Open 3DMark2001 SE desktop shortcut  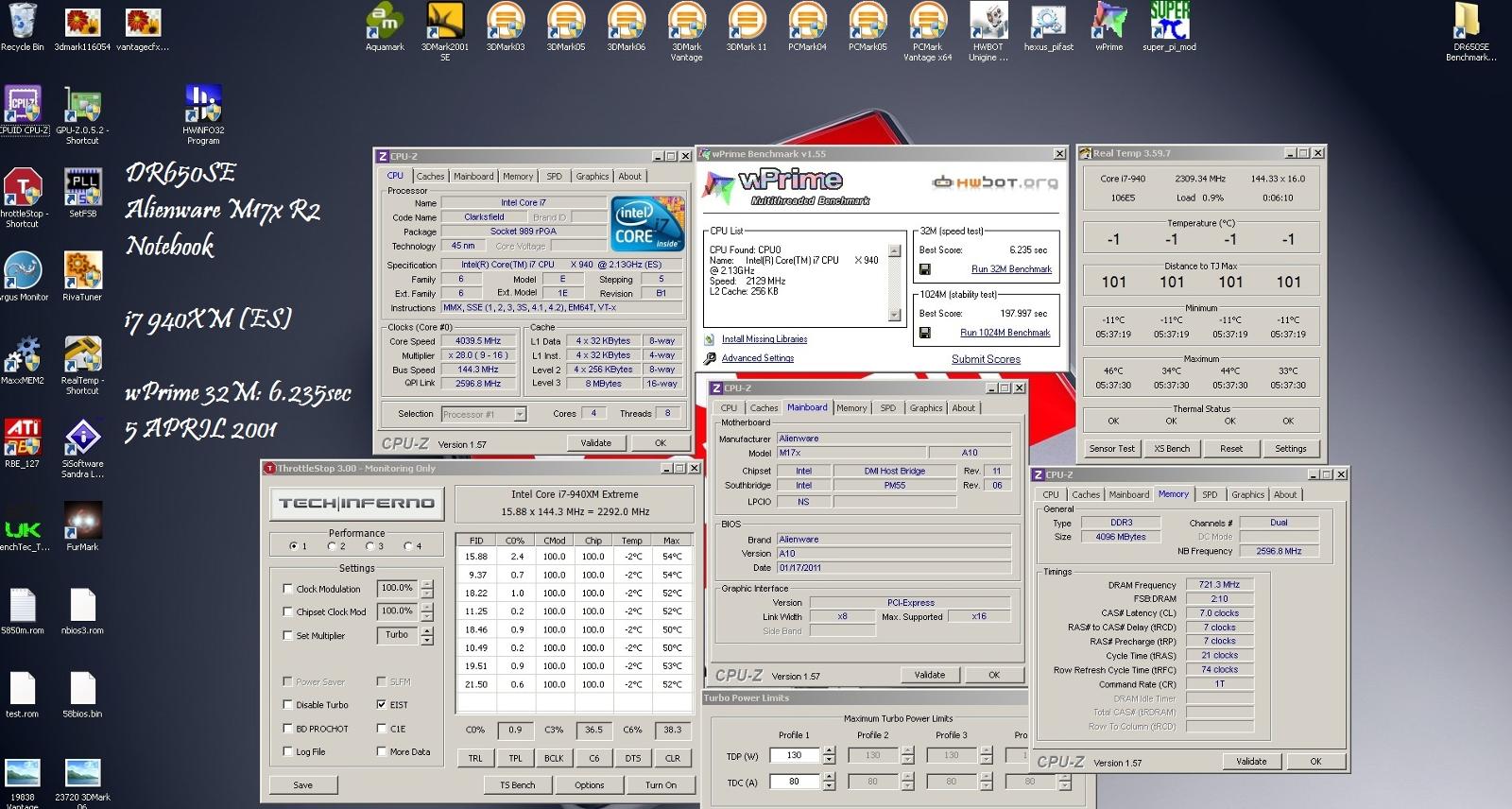tap(445, 31)
